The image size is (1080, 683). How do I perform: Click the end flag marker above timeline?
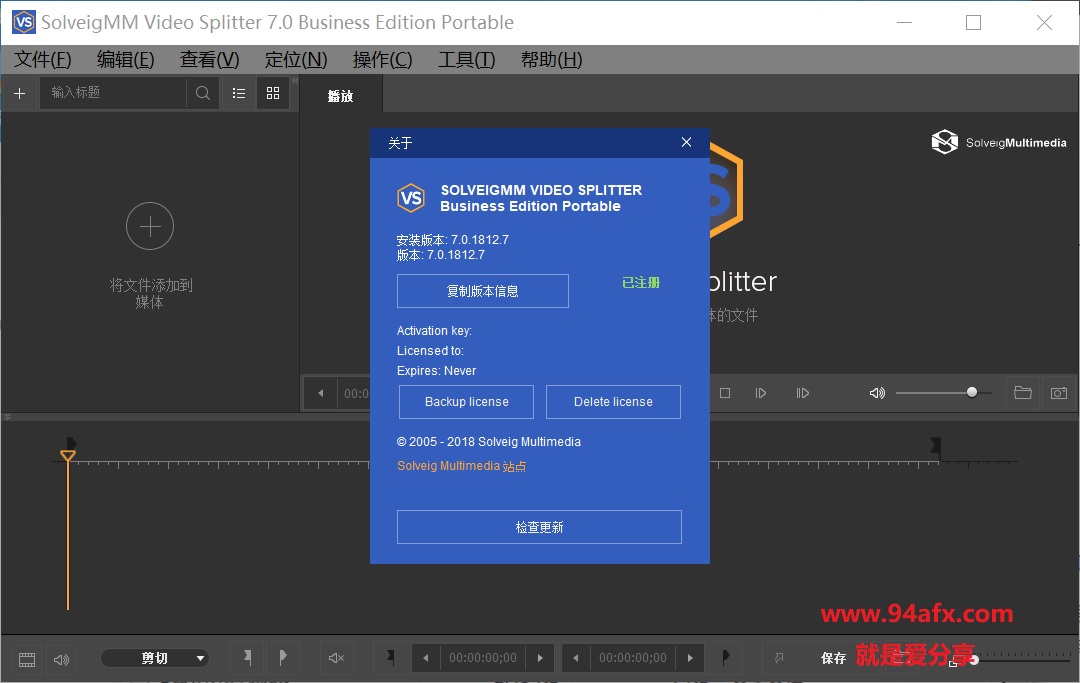[x=935, y=446]
